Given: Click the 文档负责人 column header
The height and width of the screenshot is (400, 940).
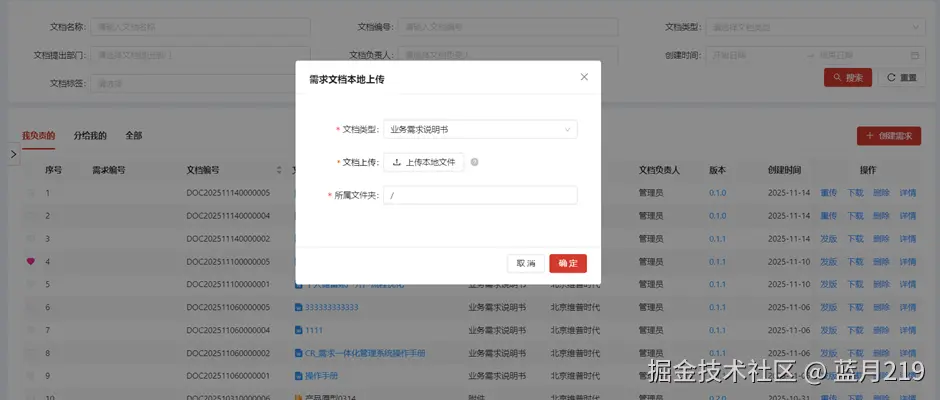Looking at the screenshot, I should (x=659, y=170).
